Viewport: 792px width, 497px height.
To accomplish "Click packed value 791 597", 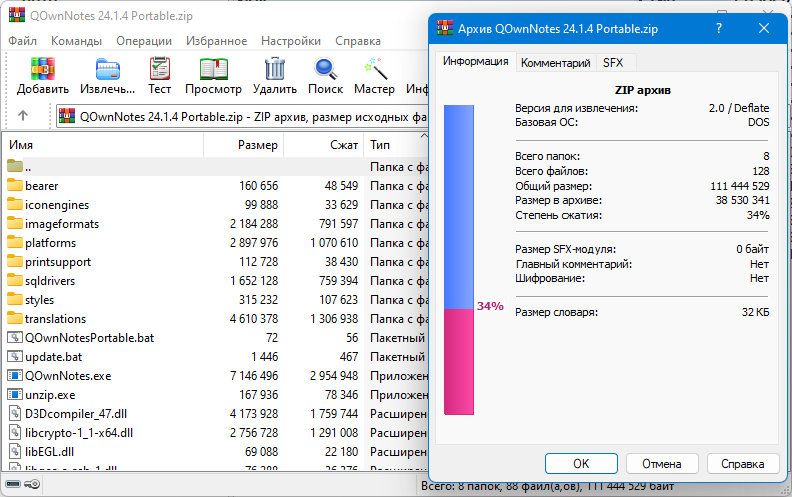I will (x=338, y=224).
